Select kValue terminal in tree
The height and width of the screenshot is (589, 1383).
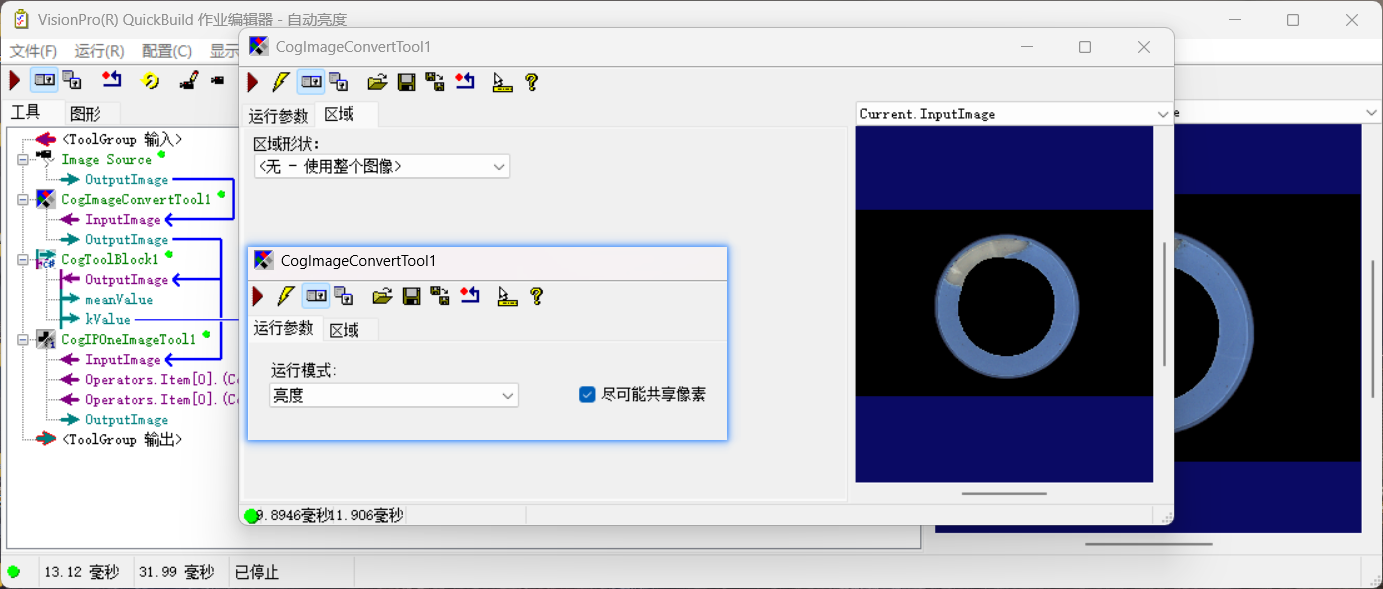coord(108,319)
